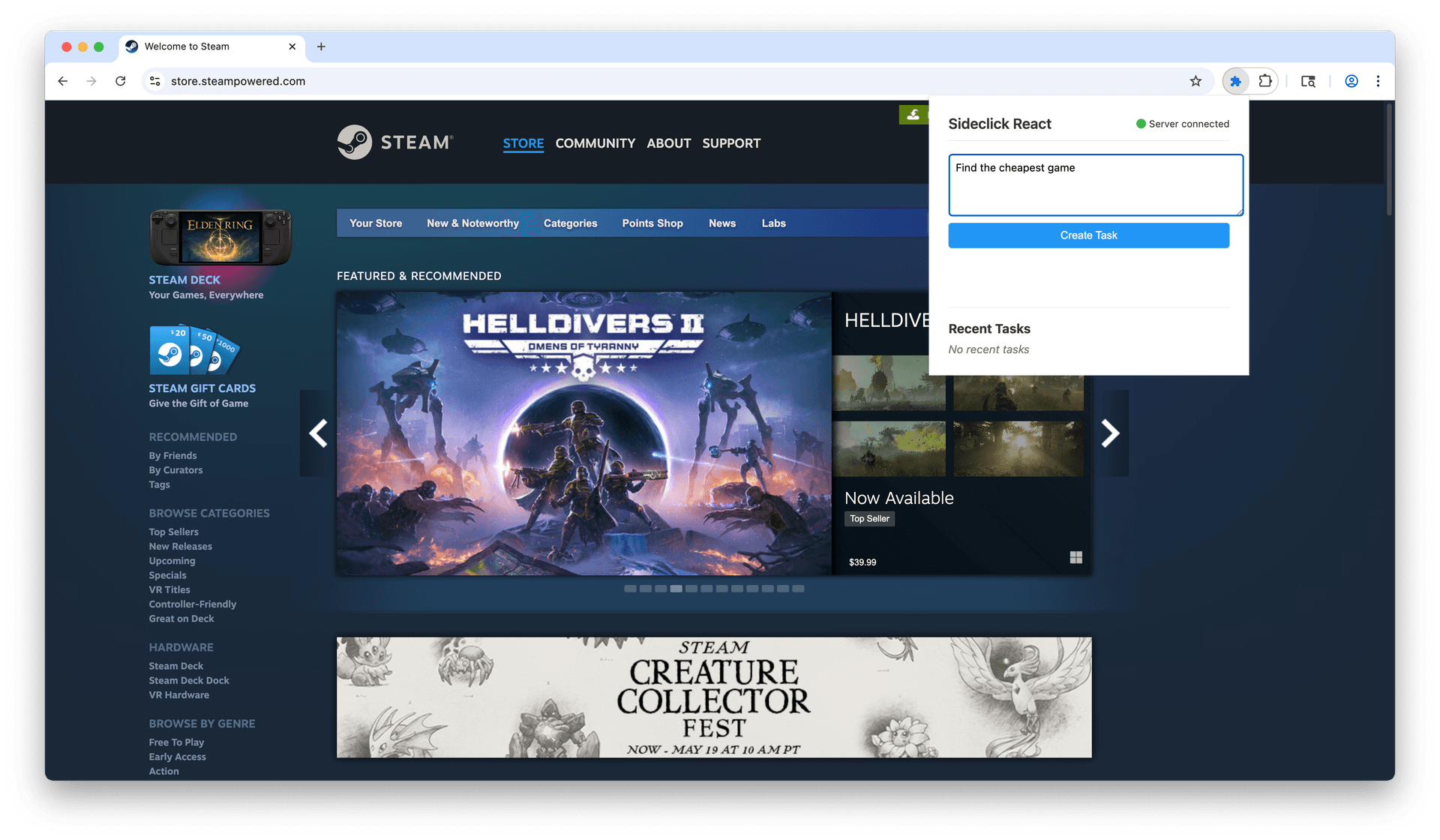Show next featured game with right arrow
This screenshot has height=840, width=1440.
pyautogui.click(x=1110, y=433)
